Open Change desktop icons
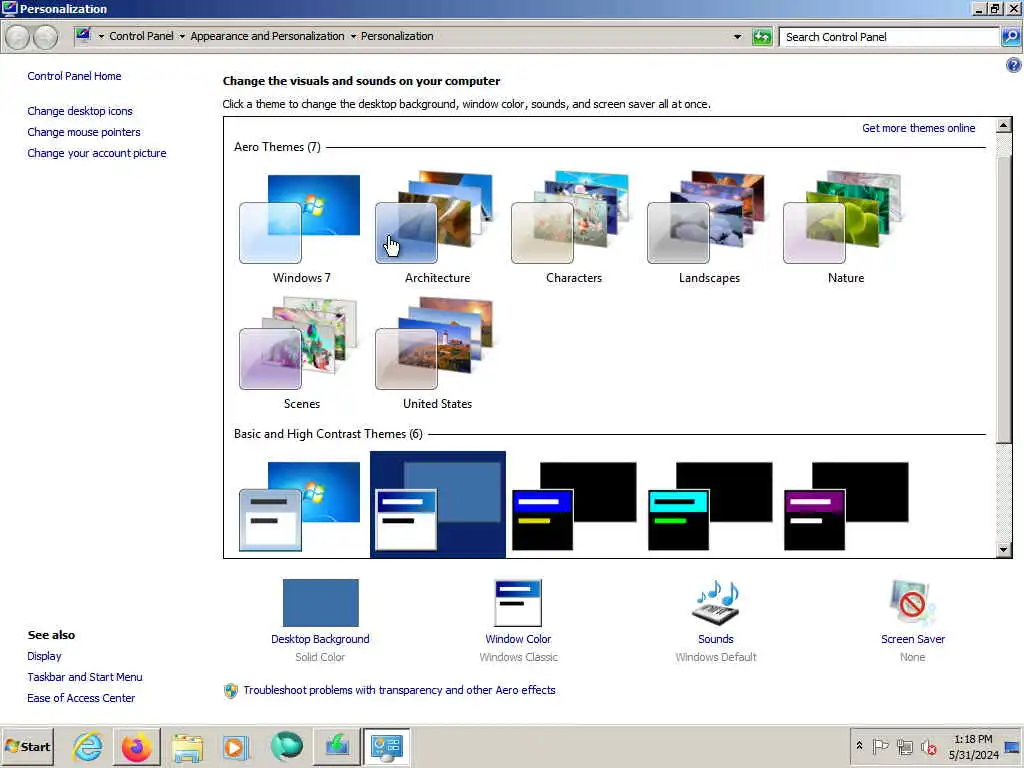 [x=80, y=111]
